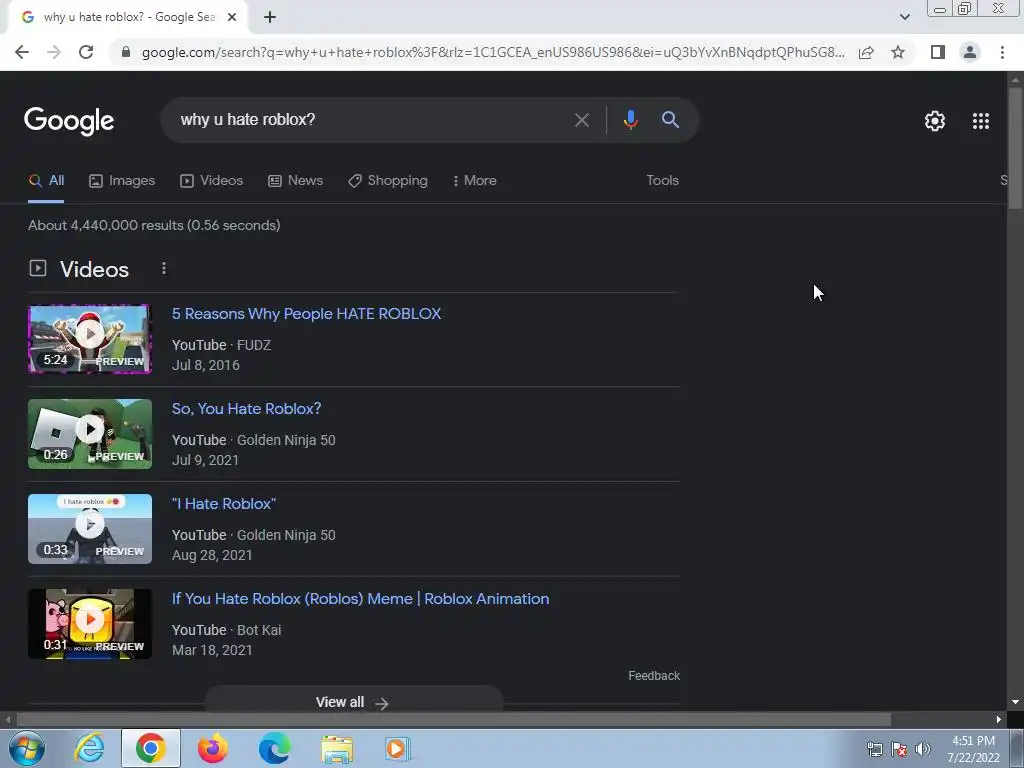Open 'If You Hate Roblox (Roblos) Meme' link
Screen dimensions: 1024x768
(360, 599)
